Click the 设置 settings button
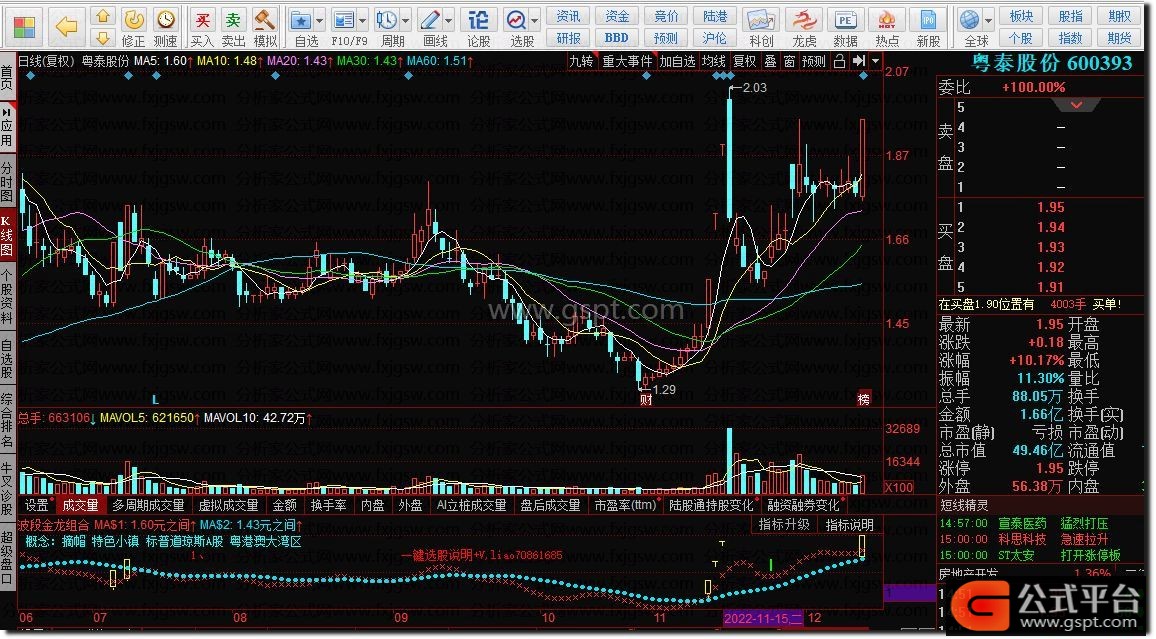The width and height of the screenshot is (1156, 639). 37,505
